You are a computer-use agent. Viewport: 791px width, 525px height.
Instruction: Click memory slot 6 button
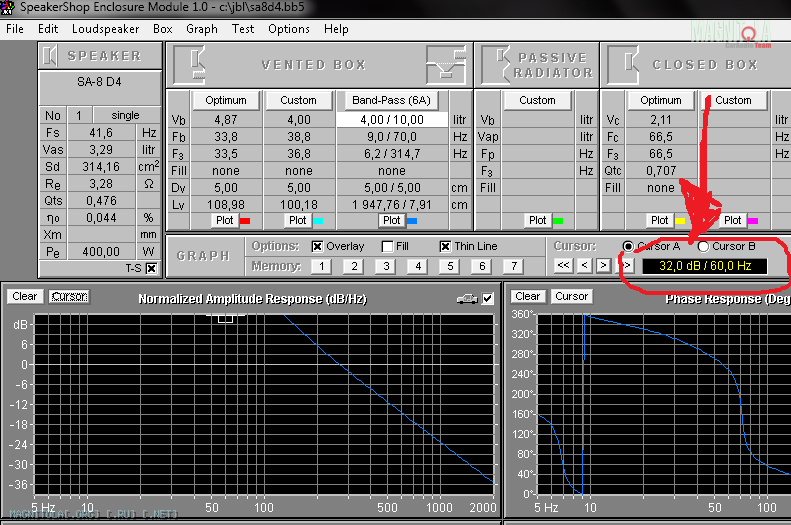tap(482, 266)
